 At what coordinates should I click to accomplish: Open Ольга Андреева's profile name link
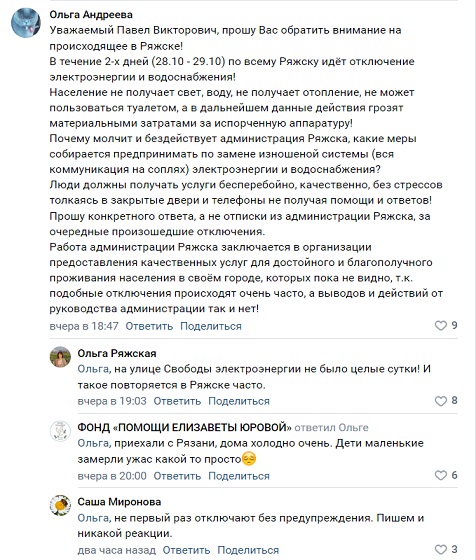click(x=91, y=15)
